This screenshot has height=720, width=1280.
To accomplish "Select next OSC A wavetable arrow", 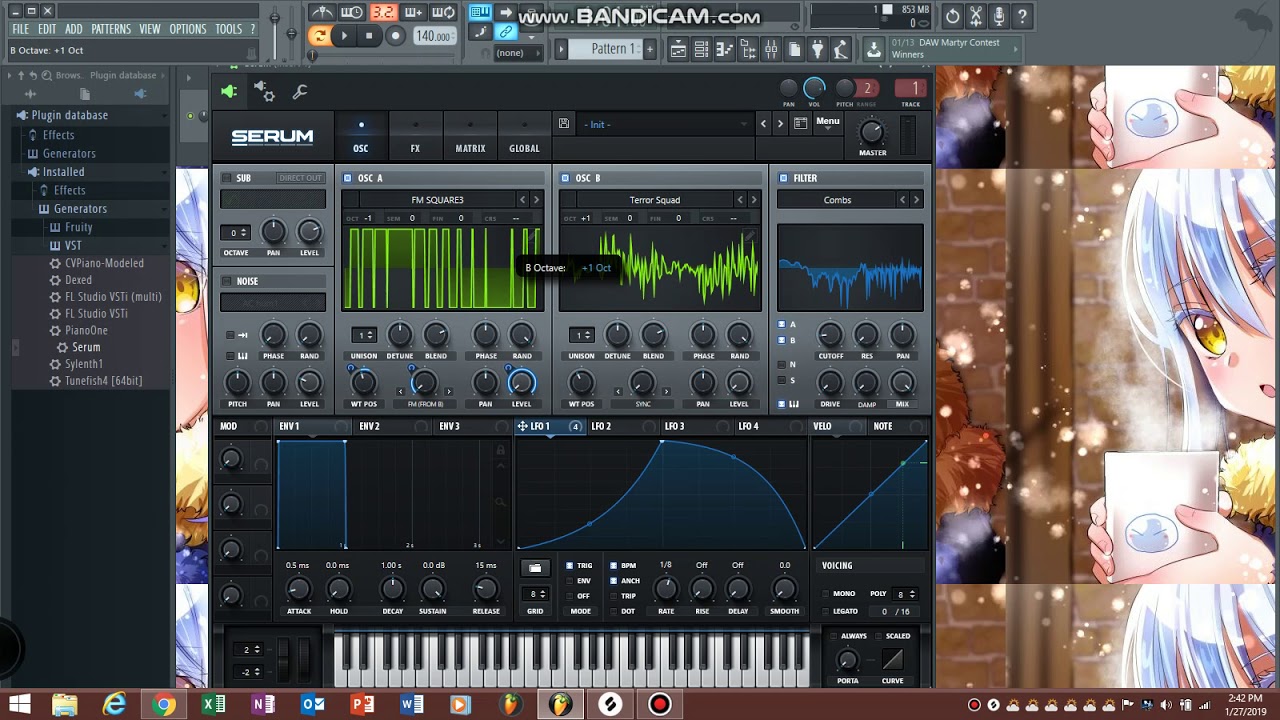I will (x=536, y=200).
